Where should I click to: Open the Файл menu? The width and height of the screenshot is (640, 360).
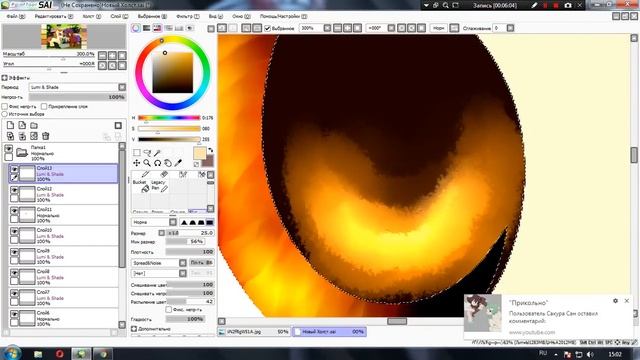point(16,16)
